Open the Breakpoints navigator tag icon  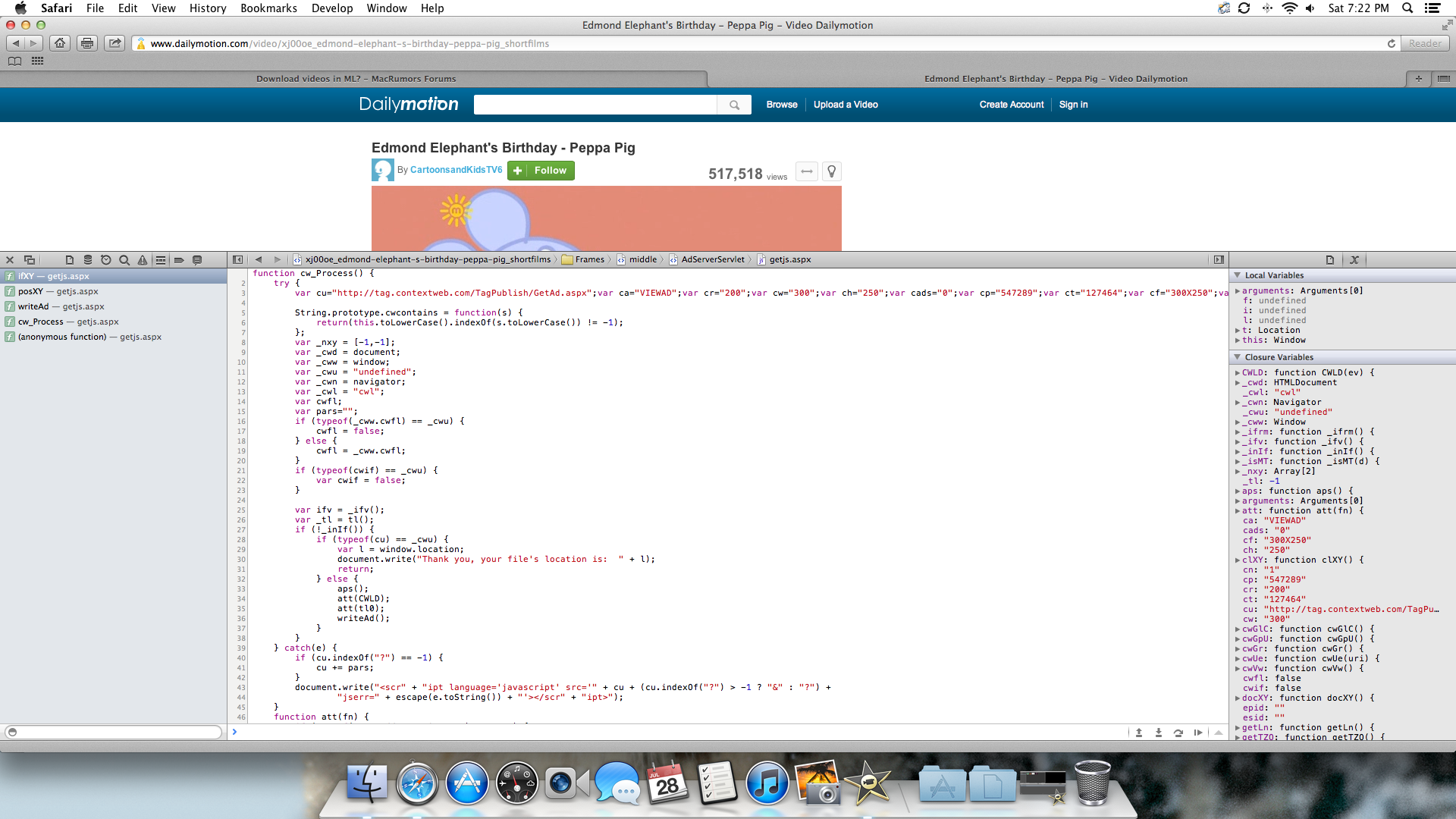point(179,260)
